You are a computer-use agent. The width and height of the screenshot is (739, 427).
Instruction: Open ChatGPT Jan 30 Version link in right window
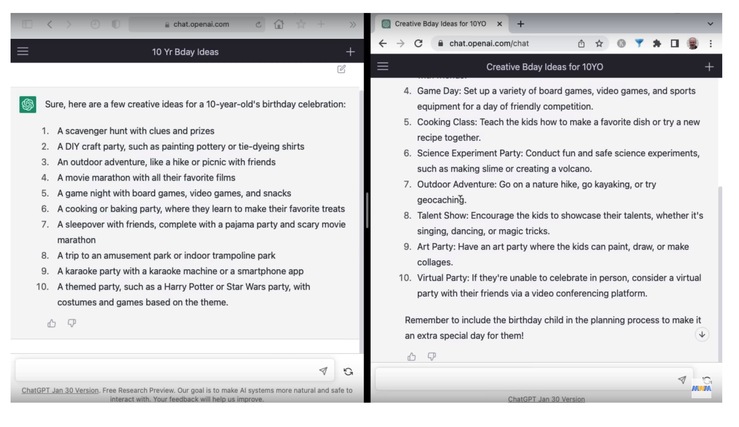546,399
